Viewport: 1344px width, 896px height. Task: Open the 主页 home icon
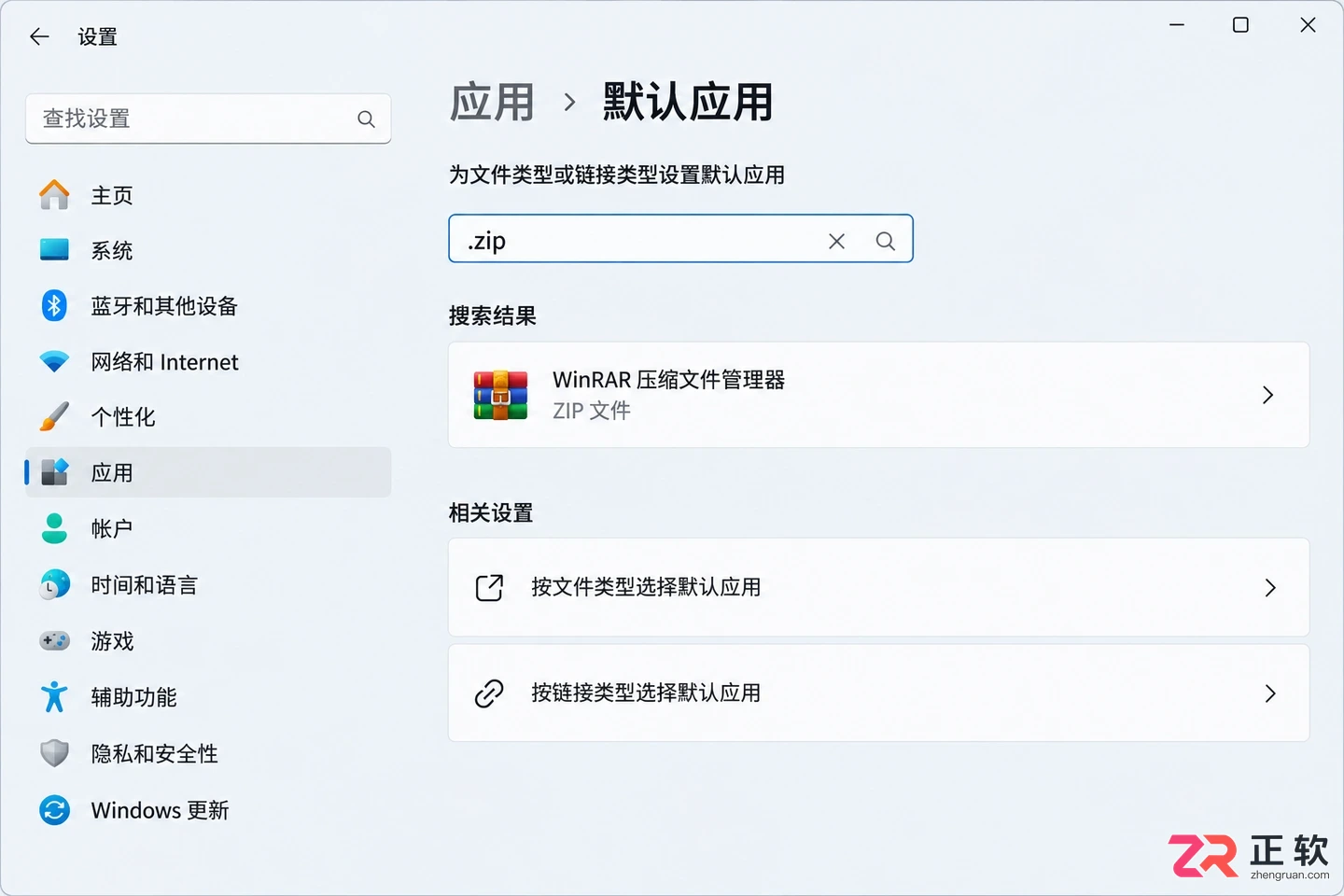coord(54,195)
